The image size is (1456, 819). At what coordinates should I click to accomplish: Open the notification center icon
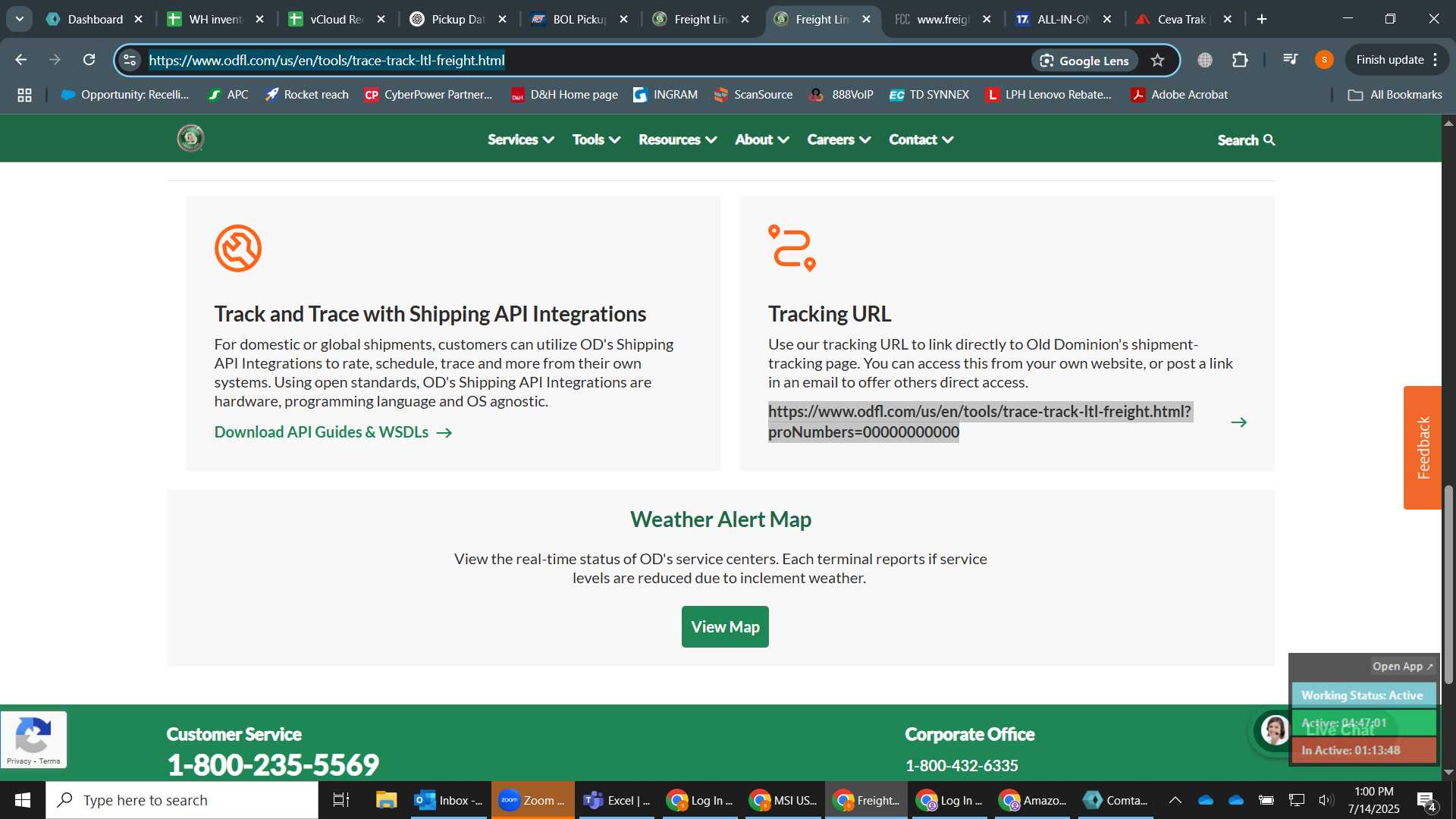pos(1426,800)
